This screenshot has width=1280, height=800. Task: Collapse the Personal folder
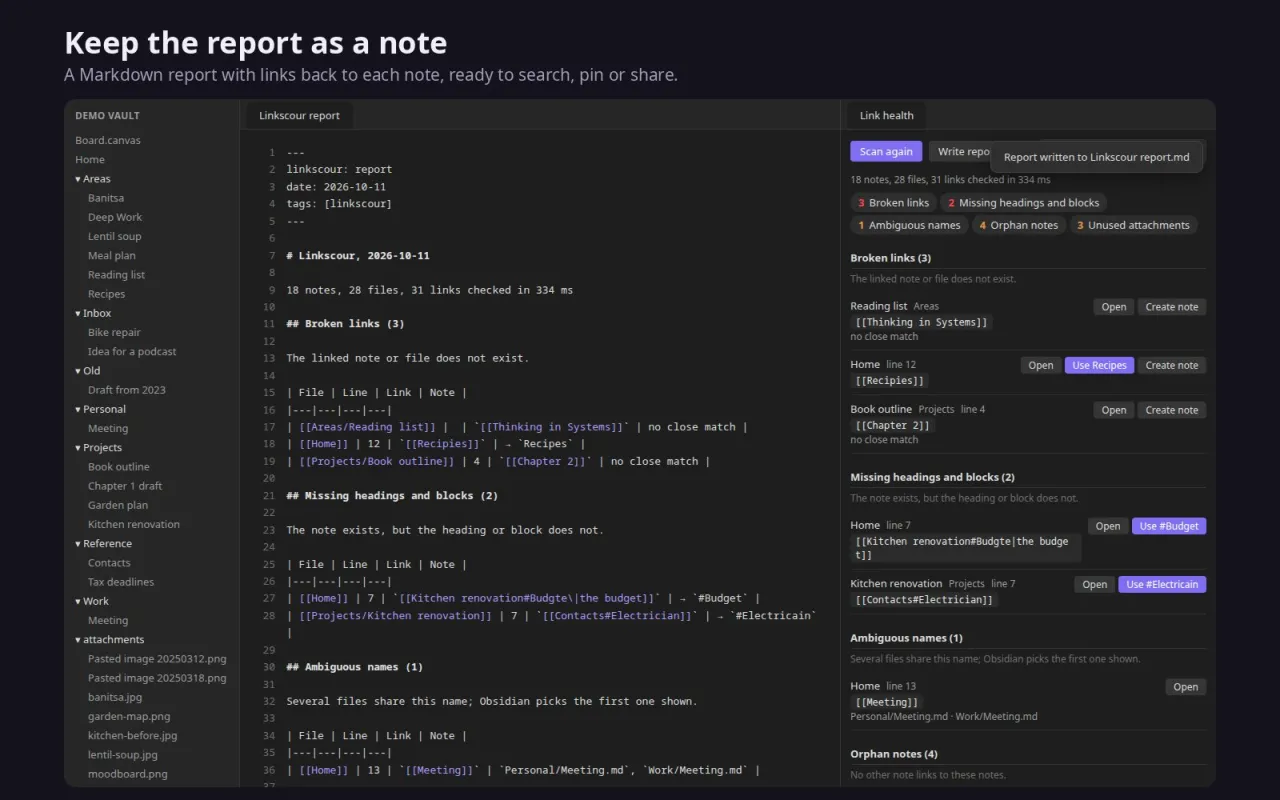pos(100,409)
